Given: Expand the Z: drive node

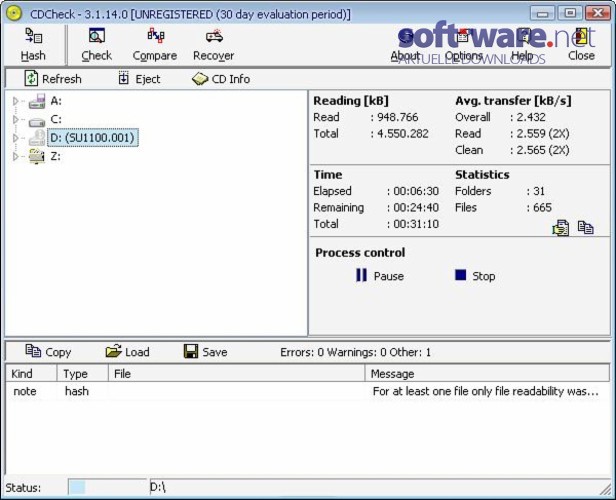Looking at the screenshot, I should pyautogui.click(x=15, y=156).
